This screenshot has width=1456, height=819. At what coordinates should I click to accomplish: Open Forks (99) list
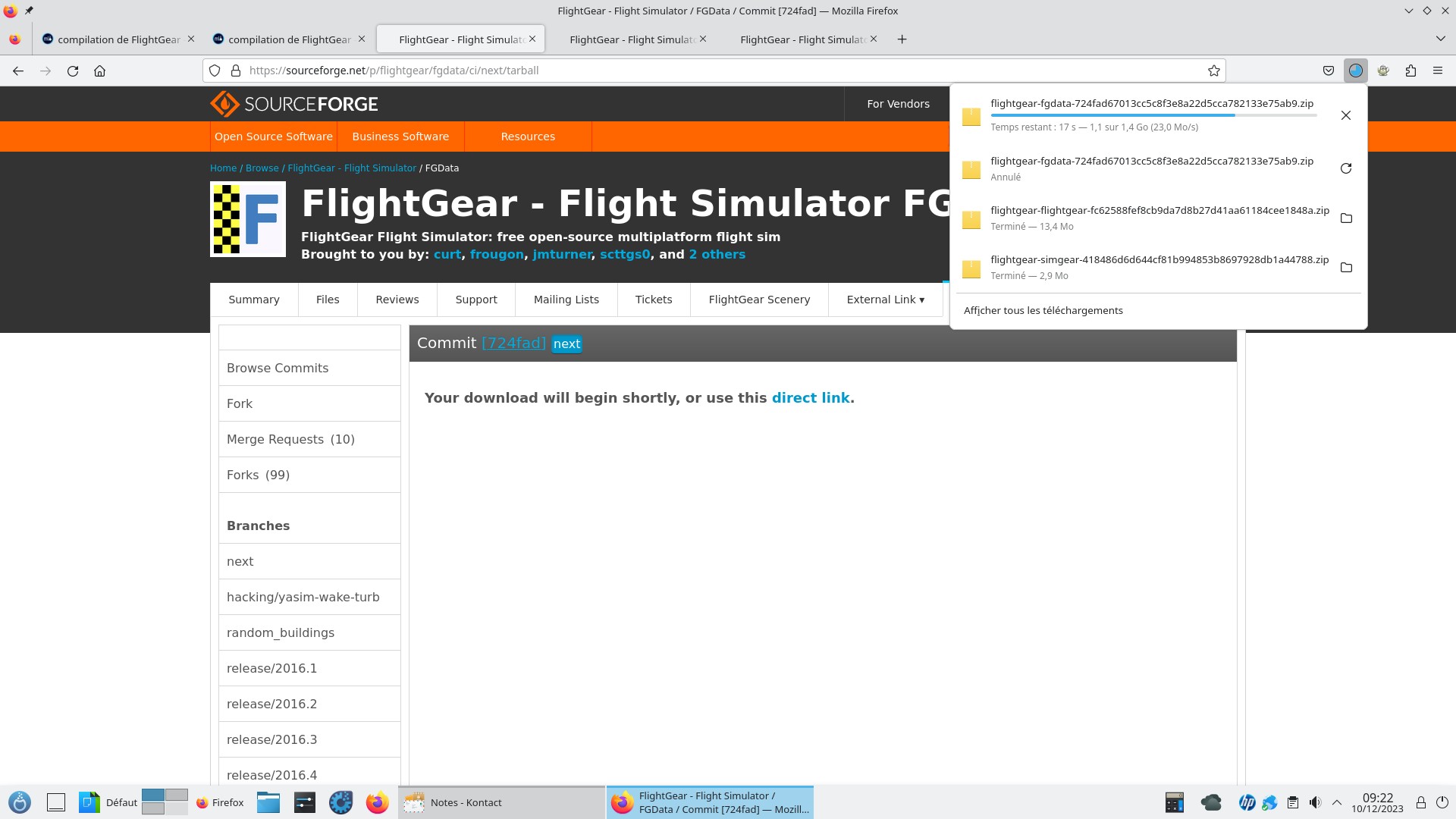pyautogui.click(x=309, y=475)
